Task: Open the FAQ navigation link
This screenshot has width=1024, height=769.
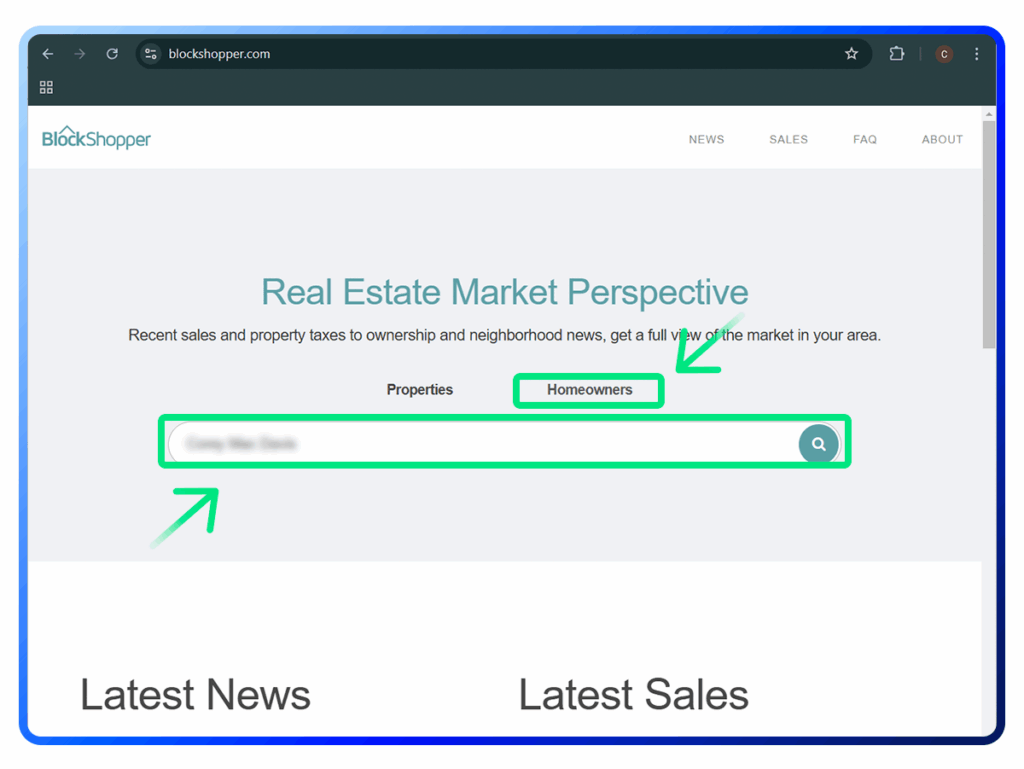Action: pos(864,140)
